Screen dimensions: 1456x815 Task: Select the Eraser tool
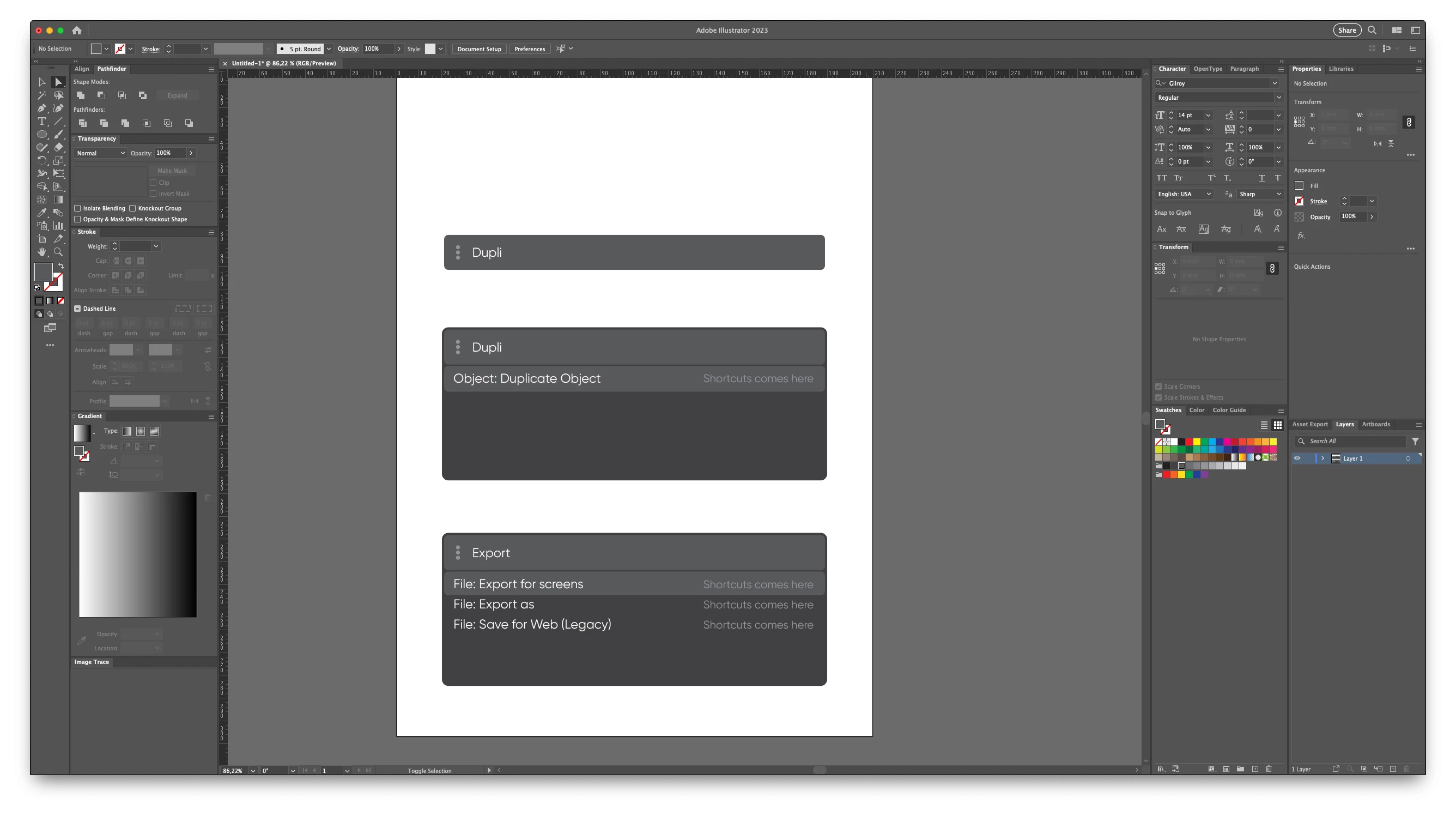[58, 147]
